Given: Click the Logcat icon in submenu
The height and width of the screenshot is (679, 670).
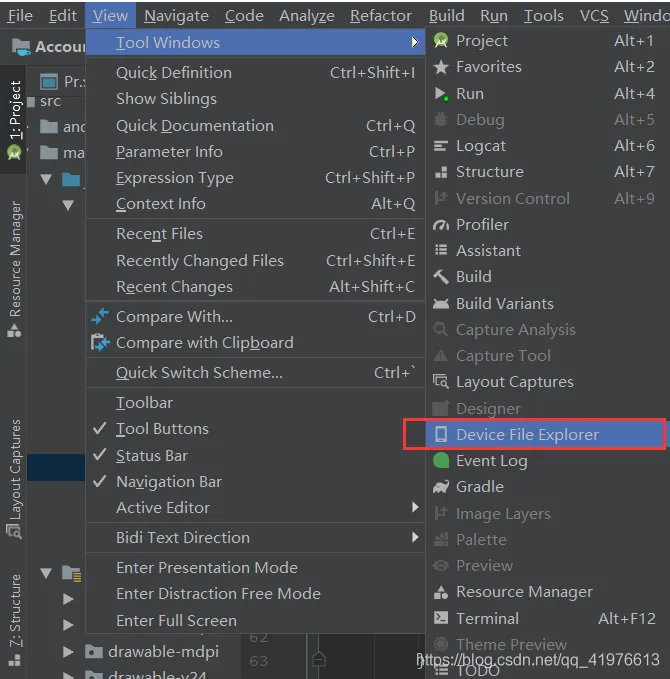Looking at the screenshot, I should (x=441, y=146).
